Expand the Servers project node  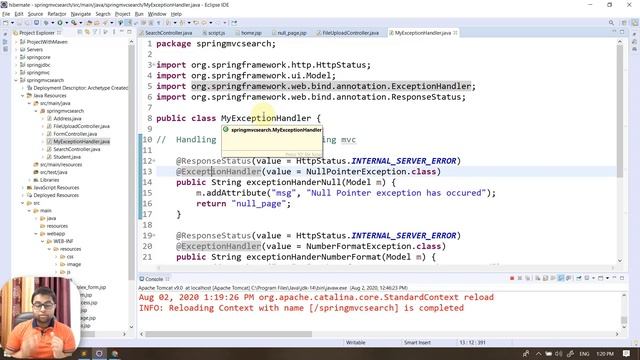coord(16,49)
